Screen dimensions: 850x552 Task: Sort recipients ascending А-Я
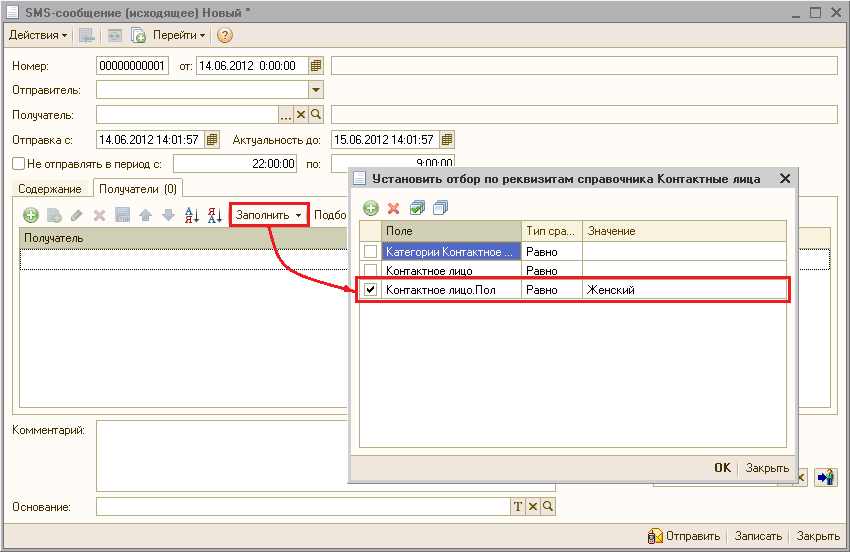191,215
